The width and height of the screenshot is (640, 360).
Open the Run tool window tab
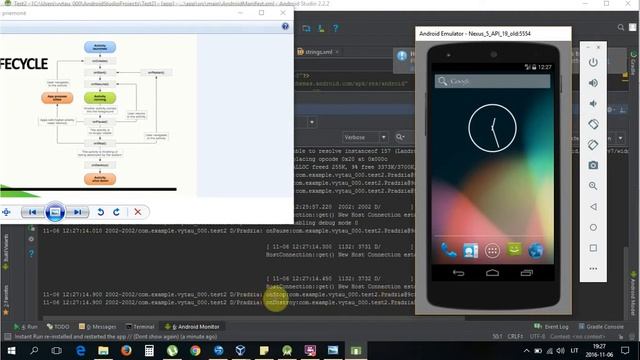[25, 327]
